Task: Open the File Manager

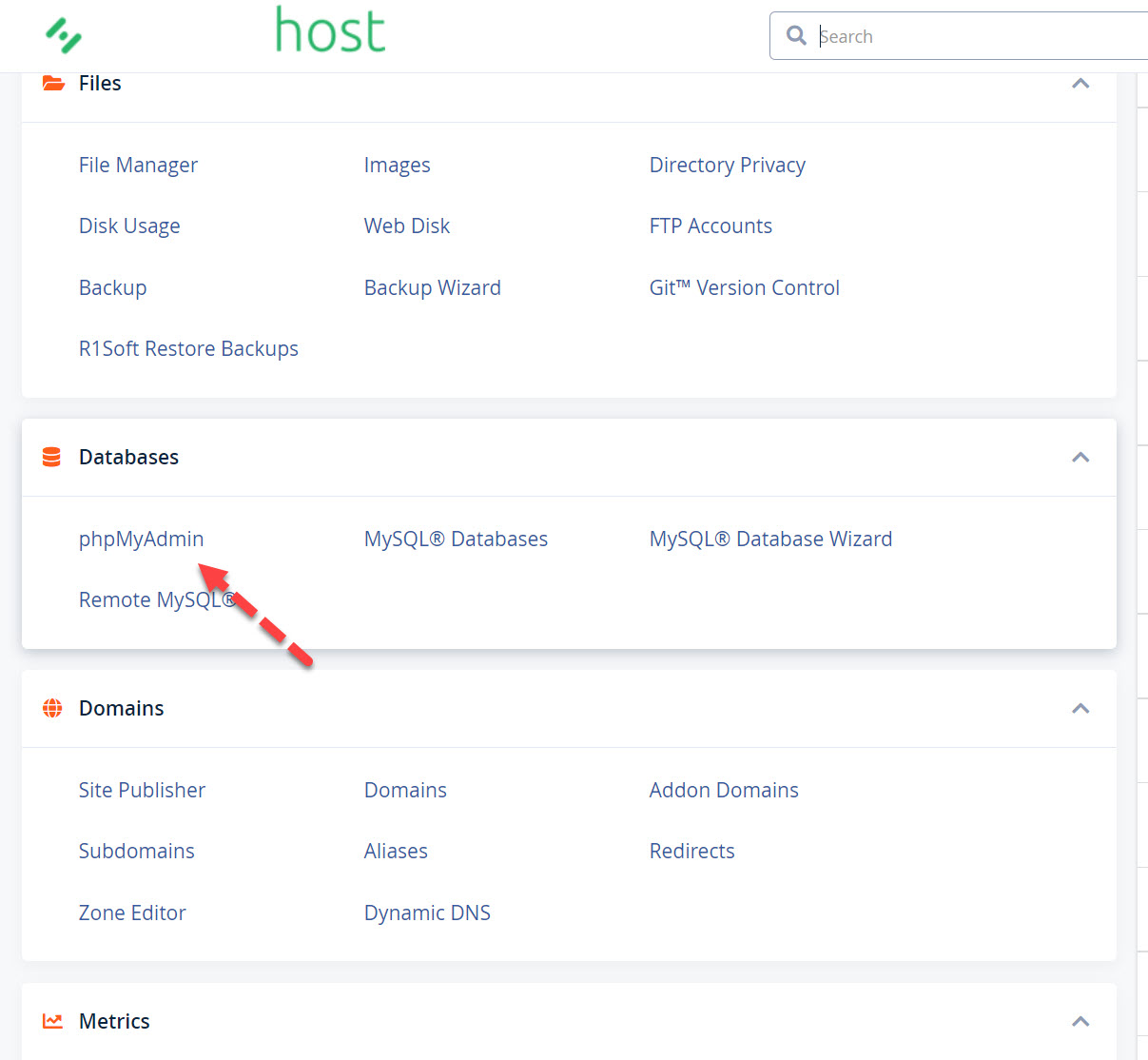Action: pos(138,165)
